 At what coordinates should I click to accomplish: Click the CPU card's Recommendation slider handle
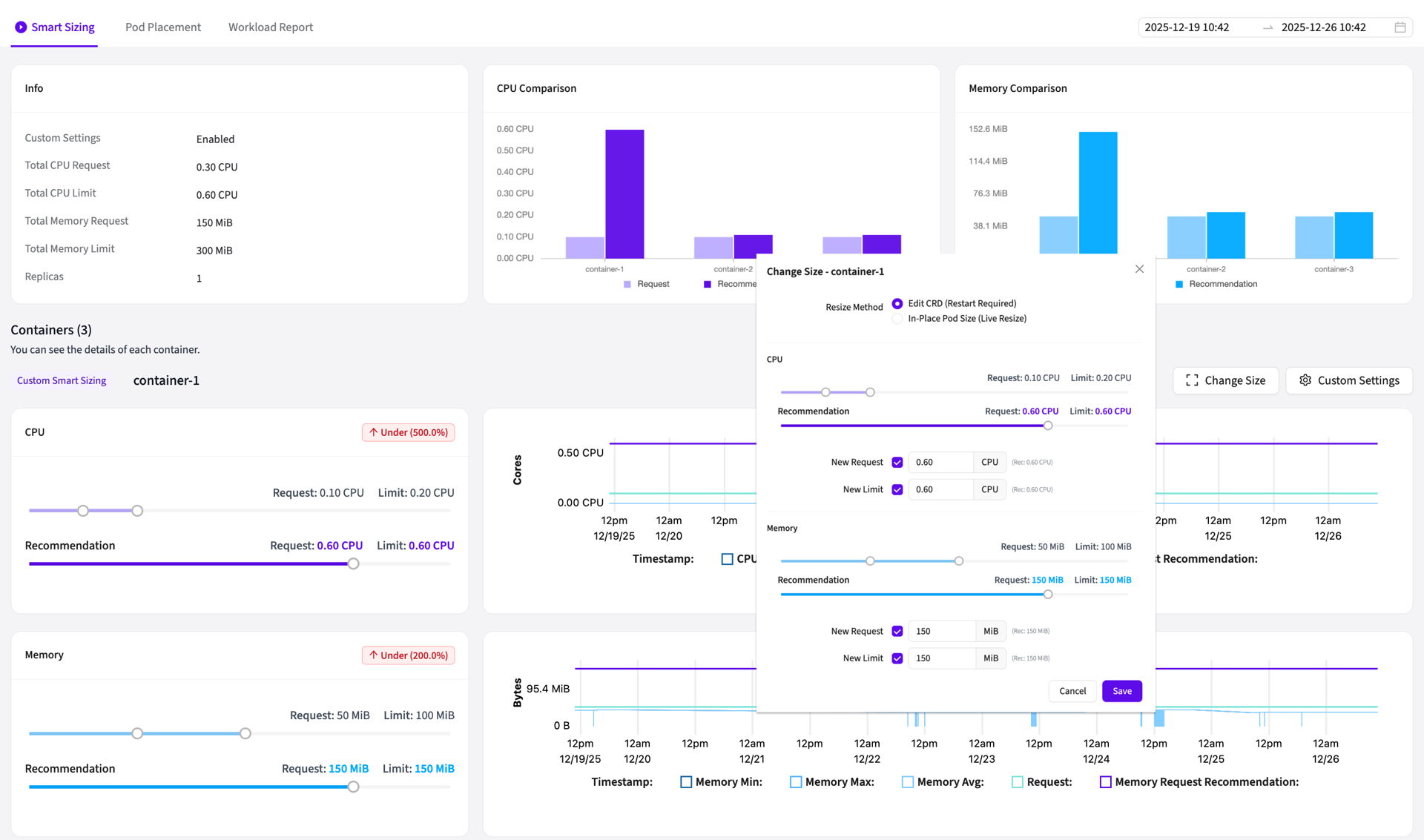click(354, 564)
